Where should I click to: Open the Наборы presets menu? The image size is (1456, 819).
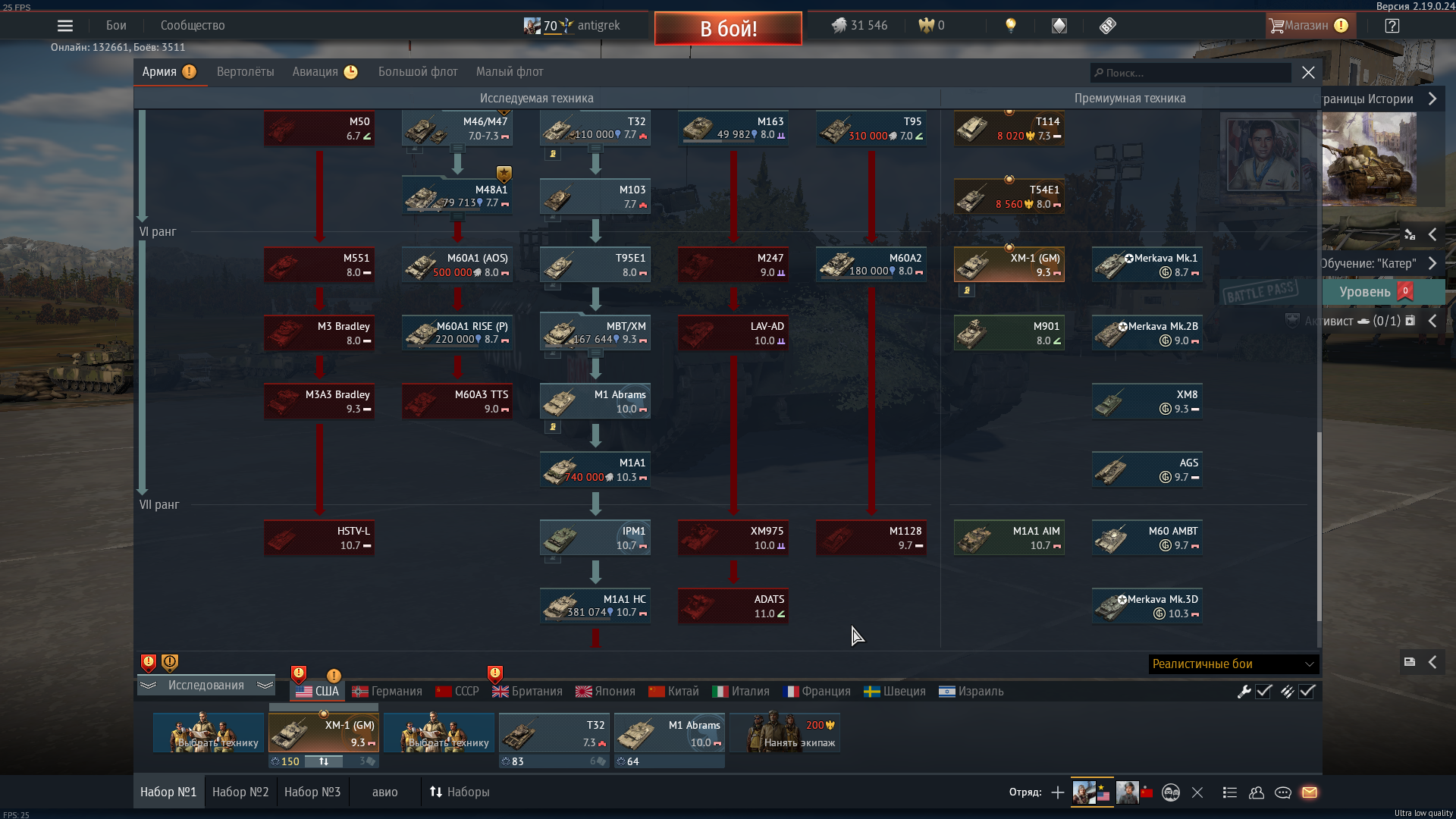[460, 792]
